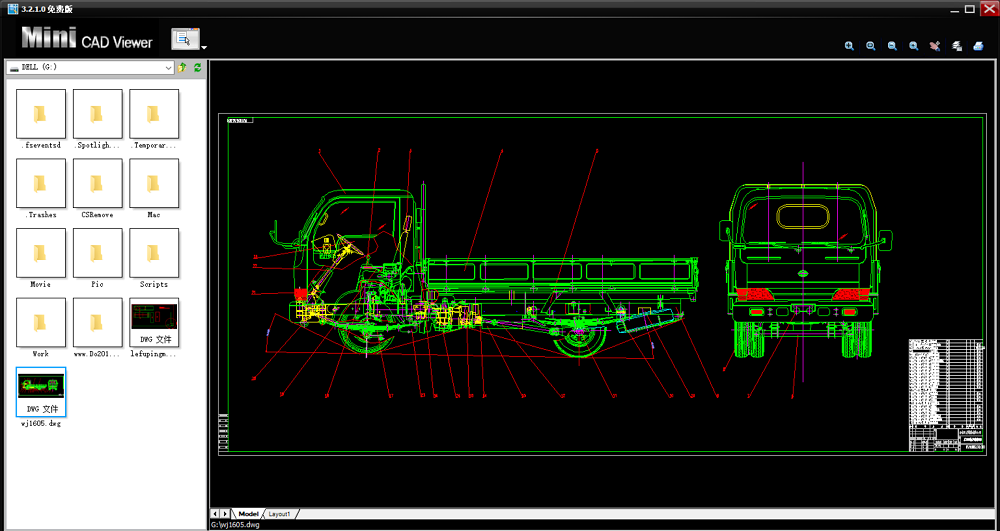Open the layers manager icon

957,46
